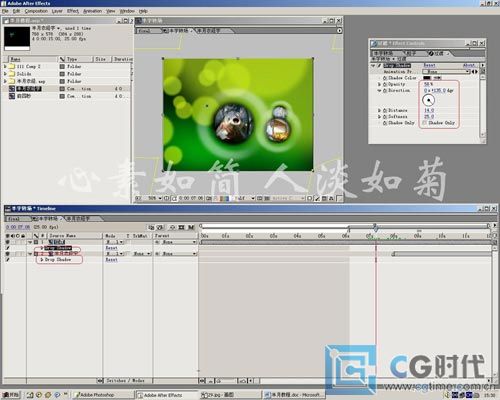Toggle video visibility of layer 1

coord(7,242)
